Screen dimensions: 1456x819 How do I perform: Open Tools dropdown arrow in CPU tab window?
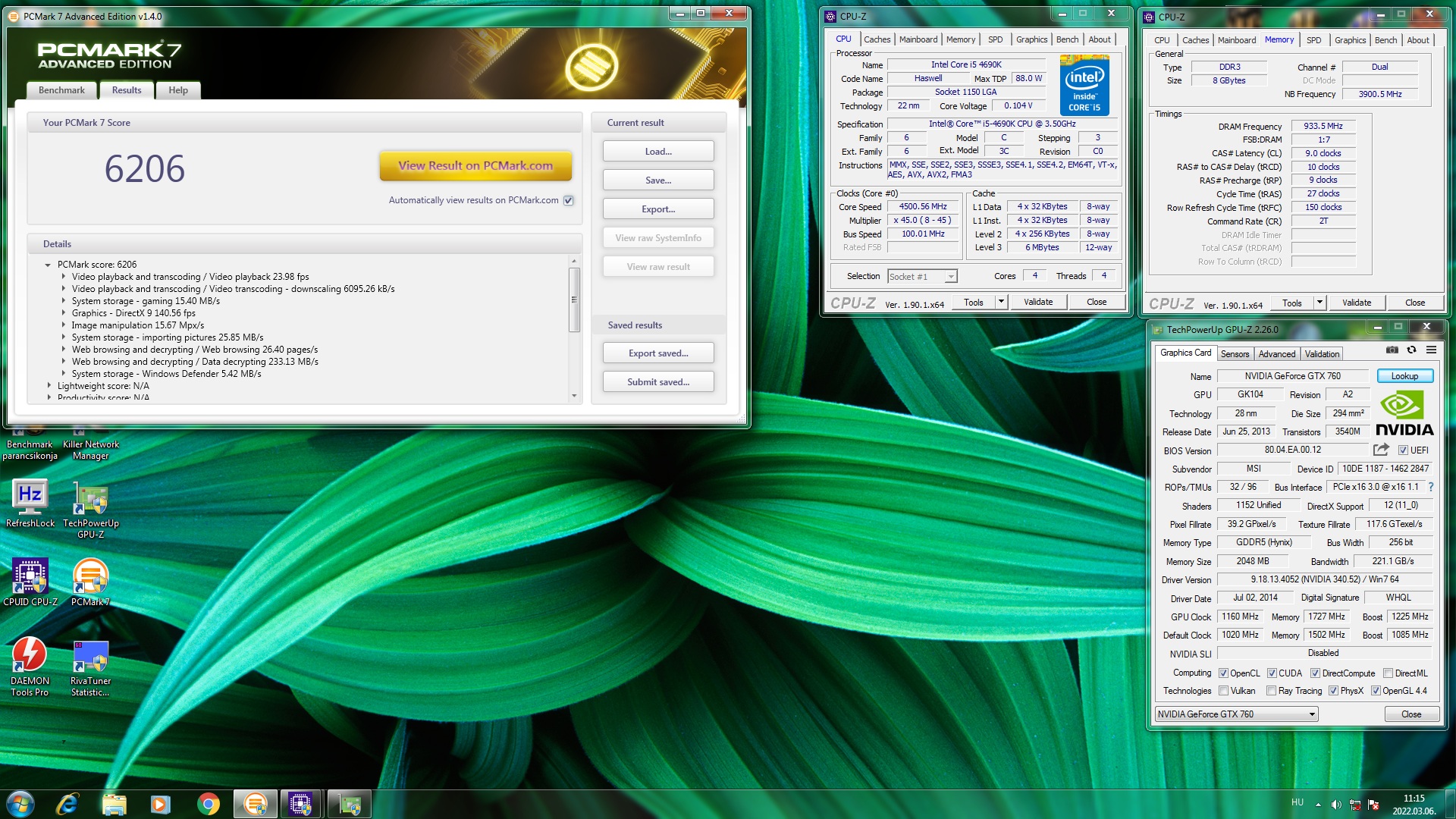pos(1001,302)
